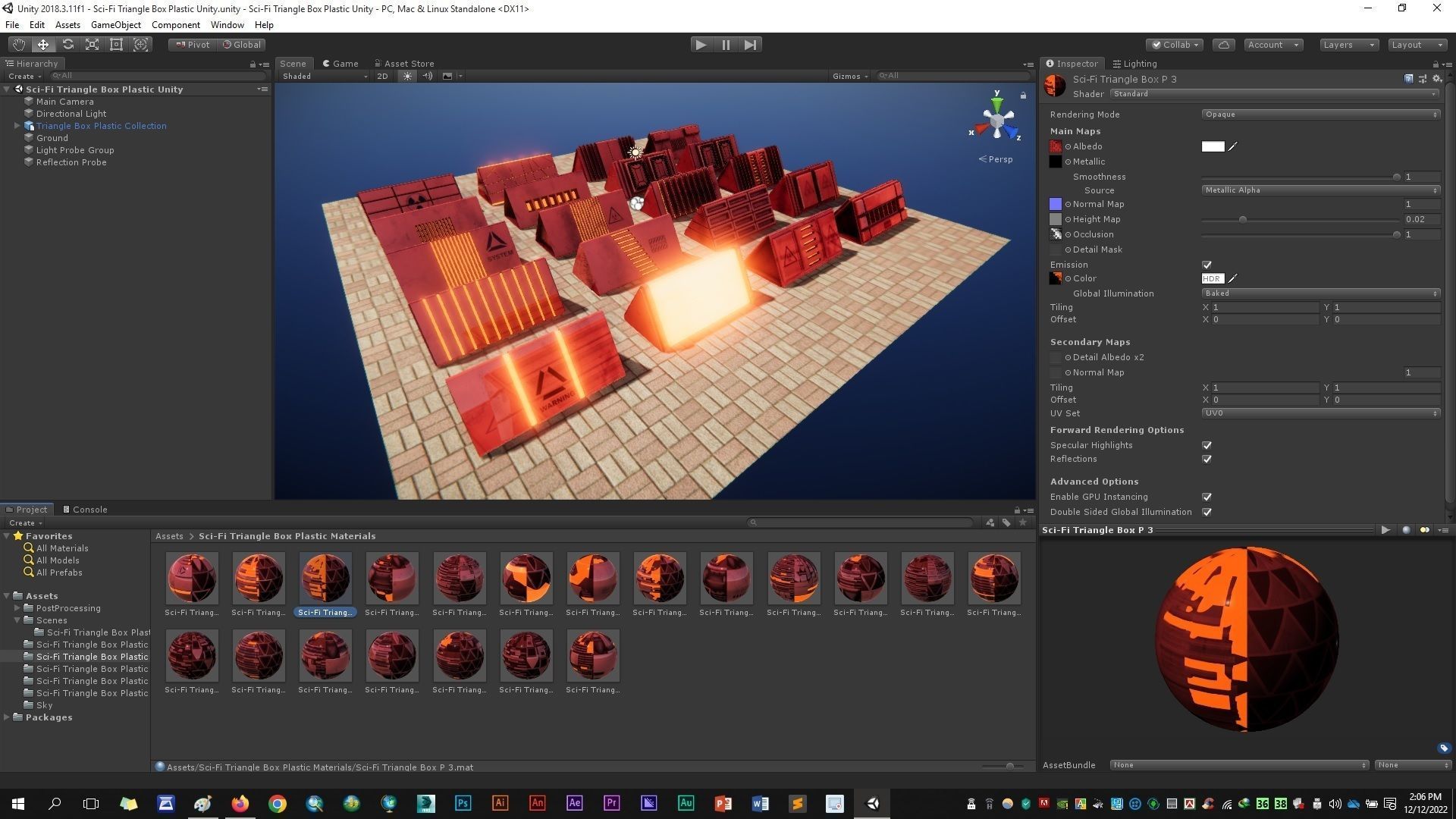Screen dimensions: 1456x819
Task: Toggle scene lighting icon
Action: click(x=407, y=76)
